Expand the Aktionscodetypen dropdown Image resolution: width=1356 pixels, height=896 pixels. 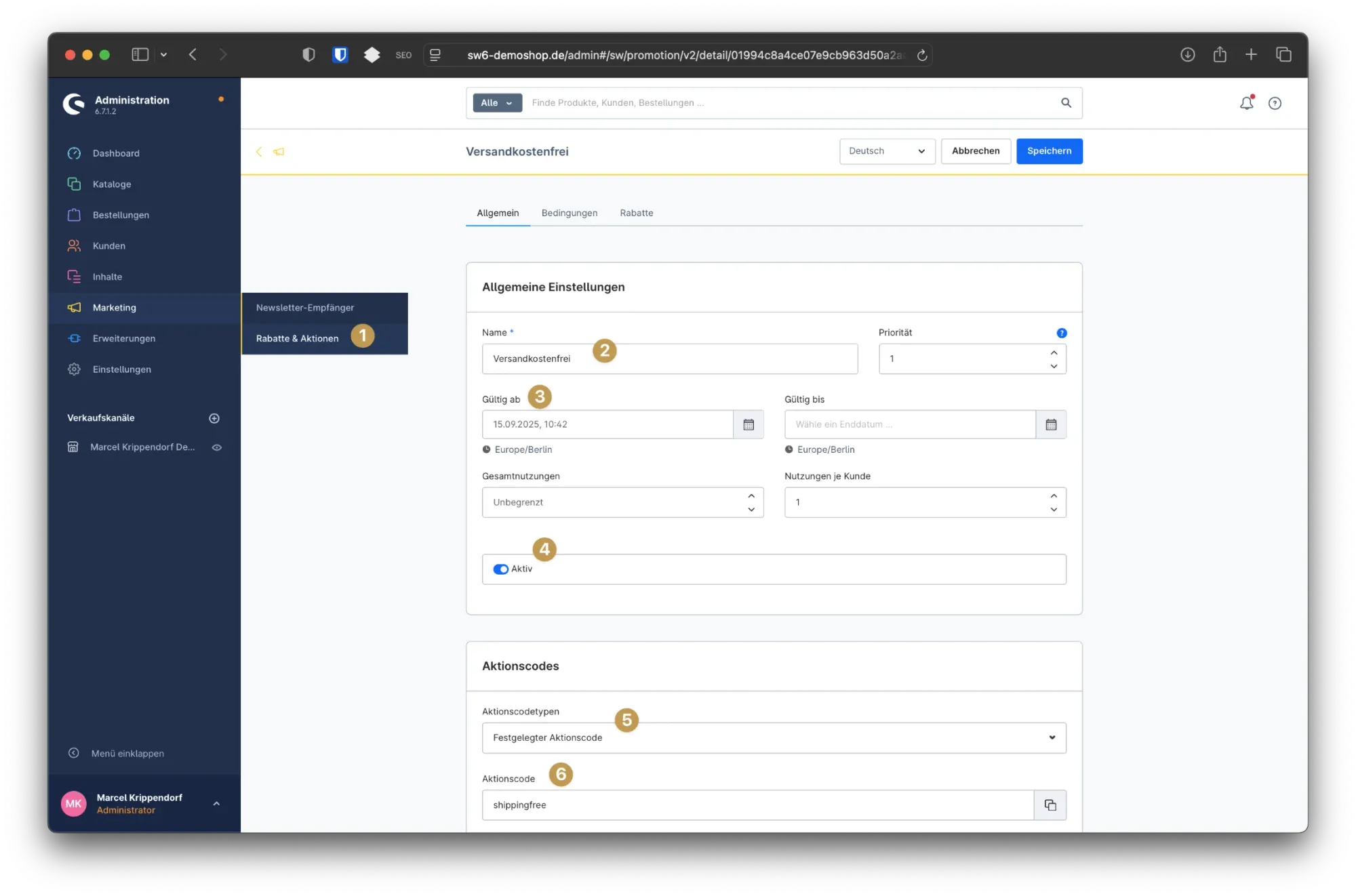point(774,737)
